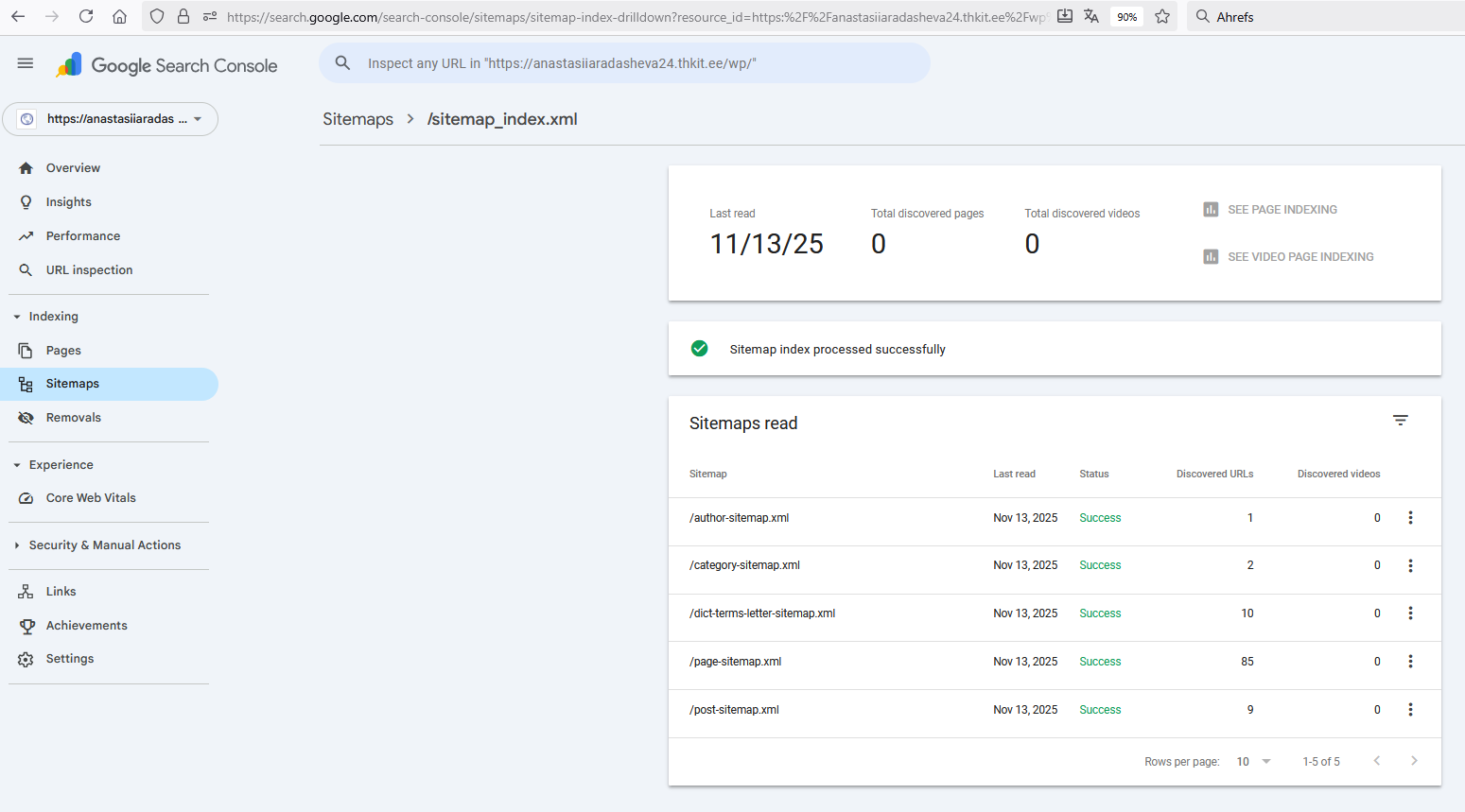
Task: Bookmark this page with star icon
Action: pyautogui.click(x=1162, y=16)
